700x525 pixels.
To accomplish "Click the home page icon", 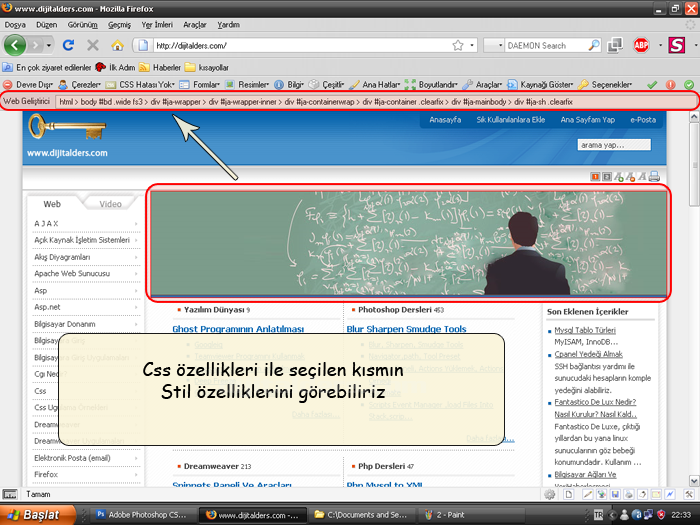I will pos(117,45).
